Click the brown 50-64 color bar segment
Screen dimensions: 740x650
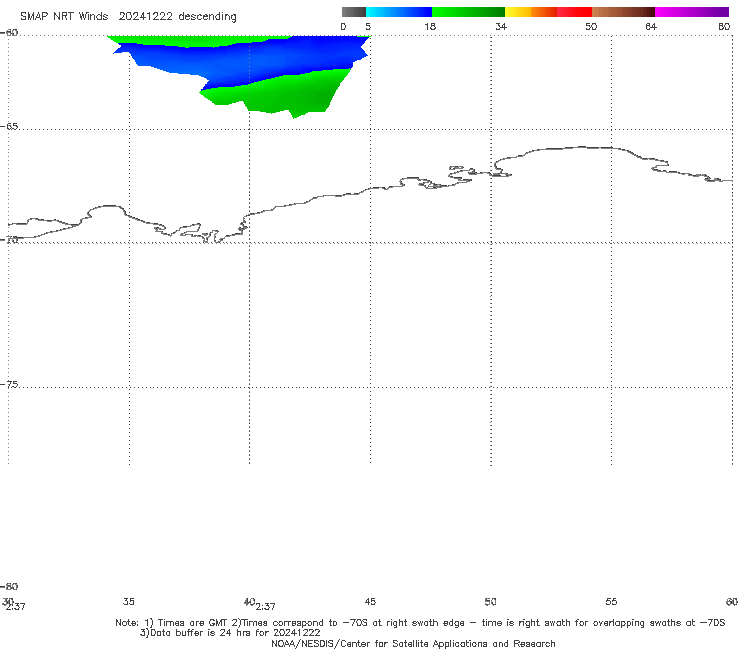[623, 12]
